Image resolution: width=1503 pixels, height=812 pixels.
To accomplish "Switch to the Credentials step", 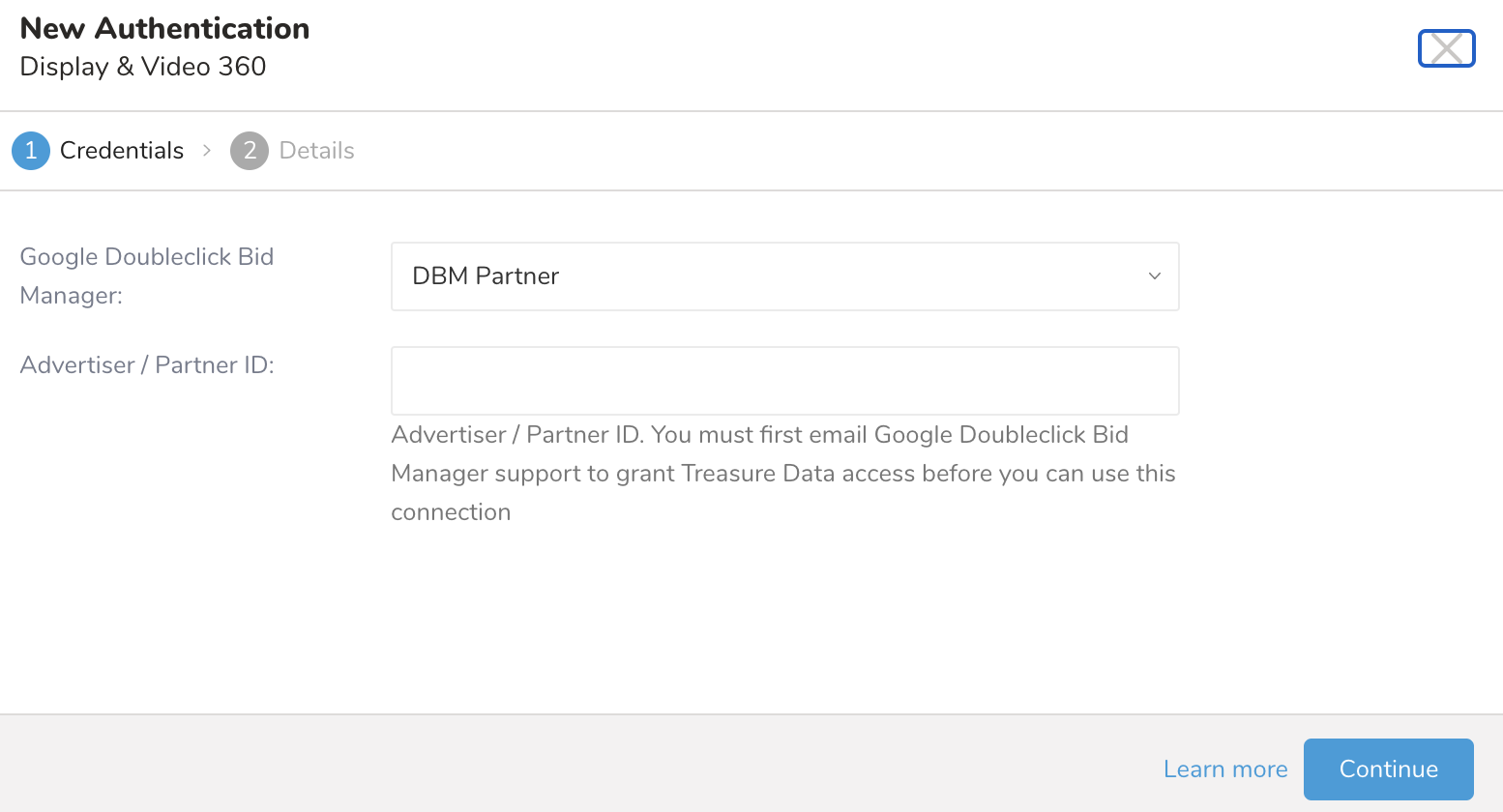I will 122,151.
